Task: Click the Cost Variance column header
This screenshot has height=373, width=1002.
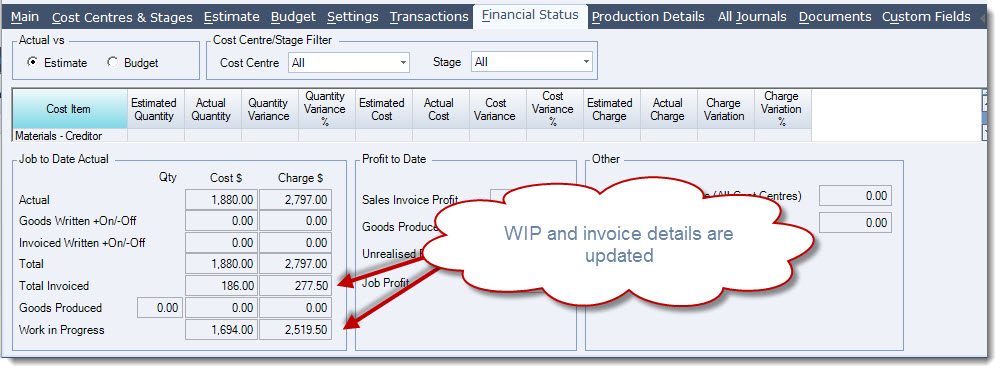Action: point(498,109)
